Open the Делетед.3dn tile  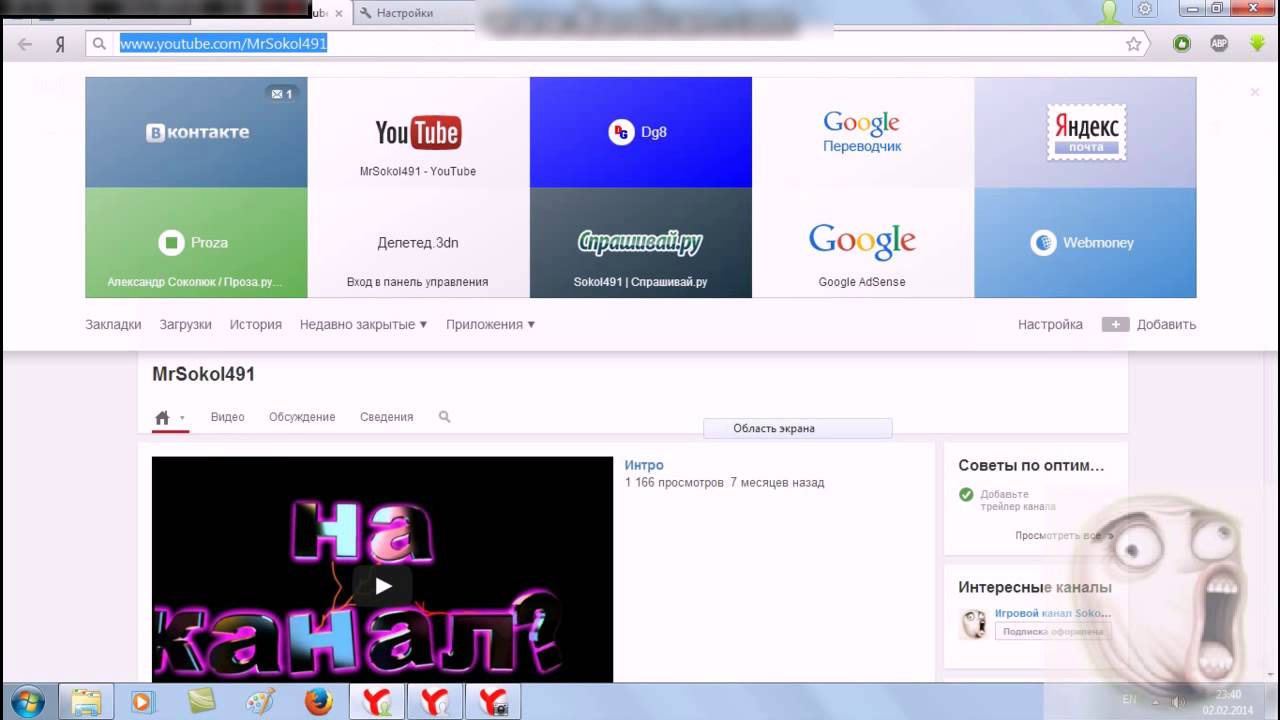click(418, 243)
